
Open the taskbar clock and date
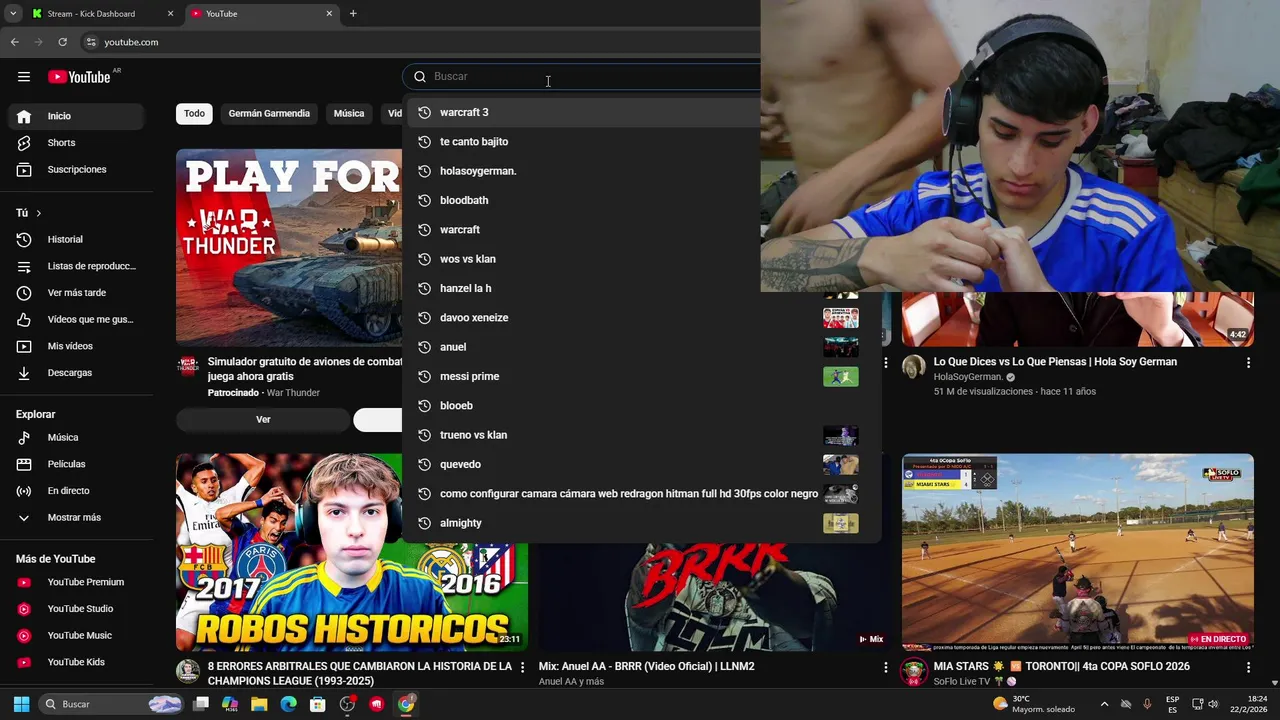tap(1248, 704)
